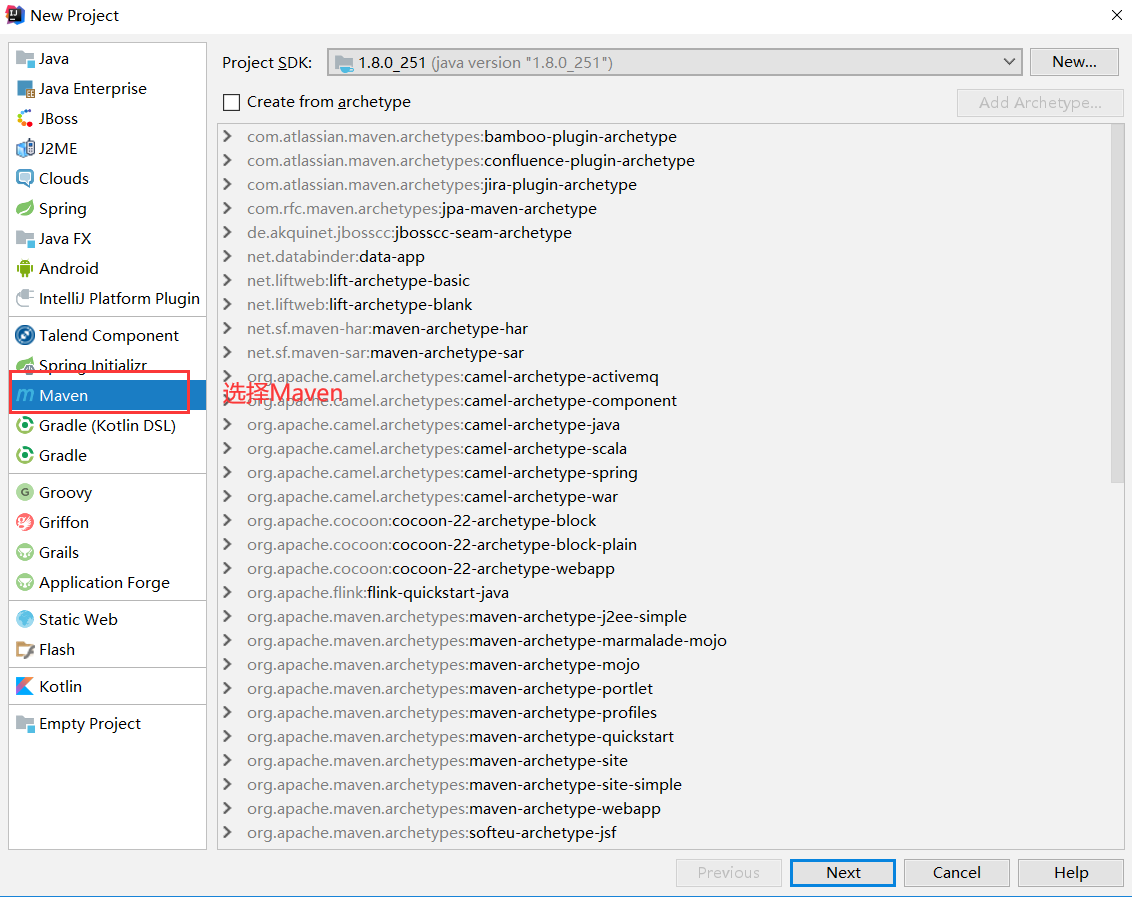
Task: Expand the bamboo-plugin-archetype entry
Action: (x=227, y=136)
